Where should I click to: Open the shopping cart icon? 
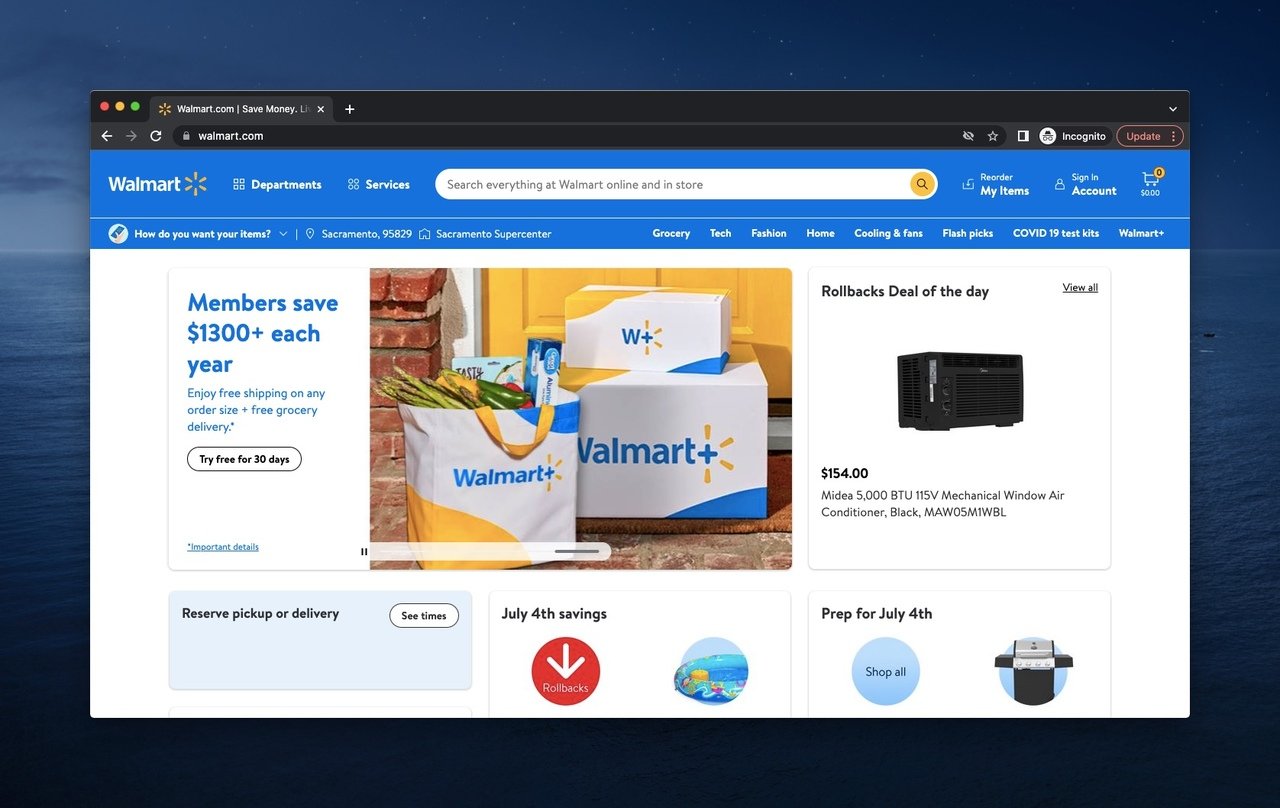[1150, 181]
